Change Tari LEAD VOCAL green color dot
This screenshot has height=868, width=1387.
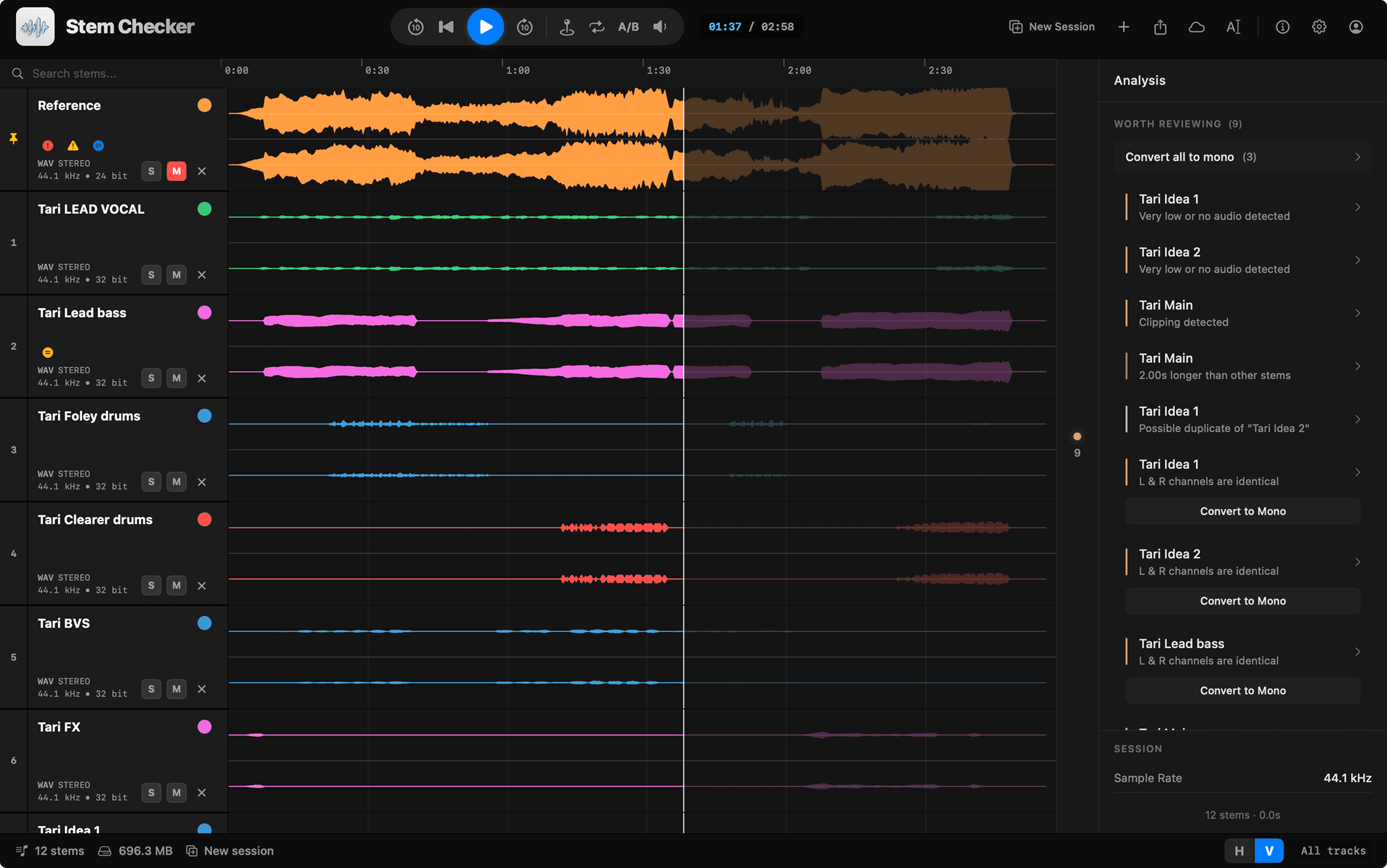pyautogui.click(x=204, y=209)
